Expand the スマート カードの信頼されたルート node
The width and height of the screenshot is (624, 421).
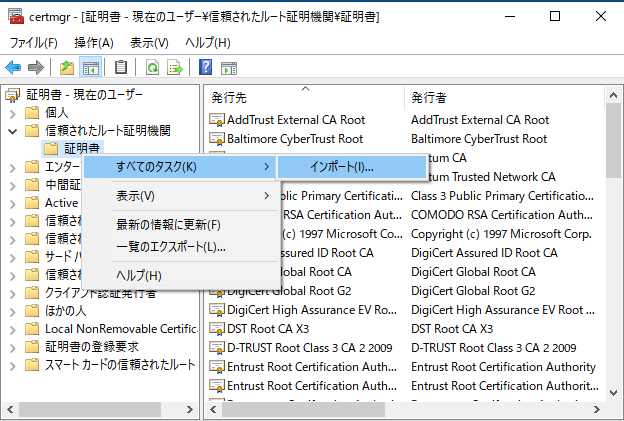click(13, 366)
